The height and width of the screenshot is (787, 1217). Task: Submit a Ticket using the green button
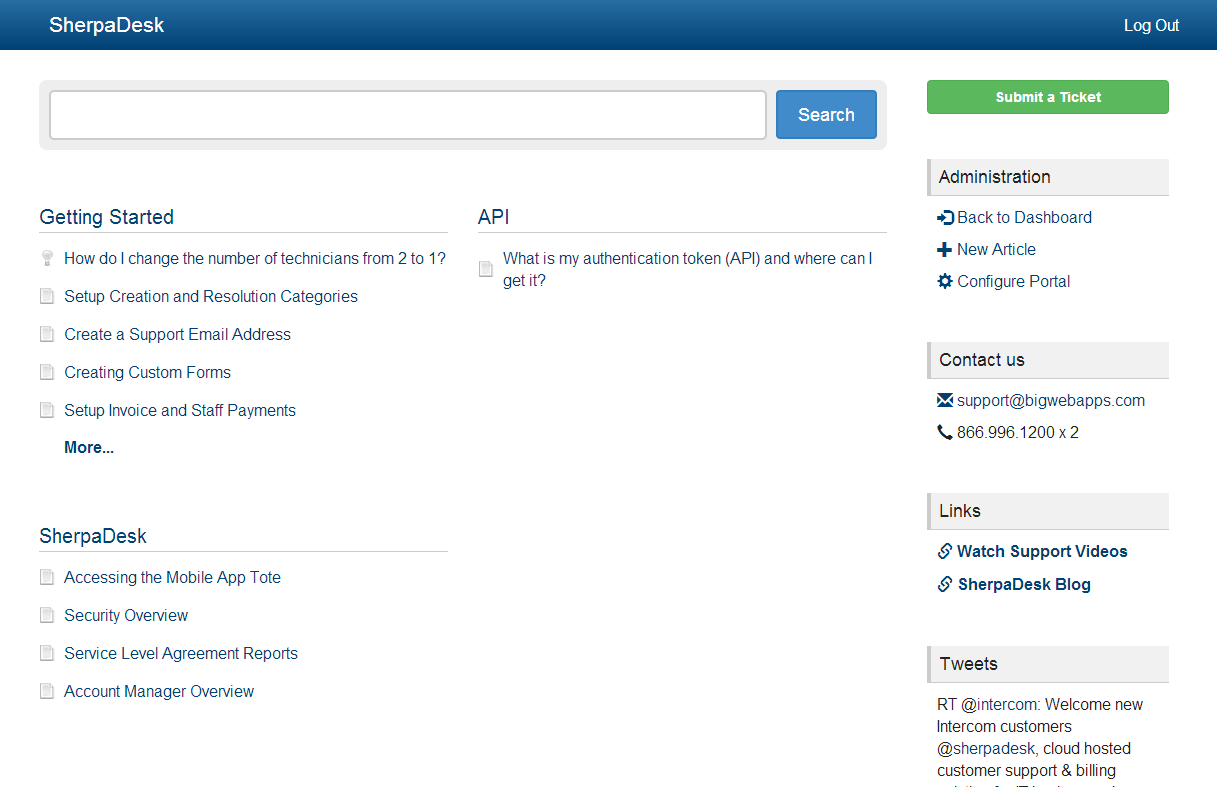[1048, 97]
